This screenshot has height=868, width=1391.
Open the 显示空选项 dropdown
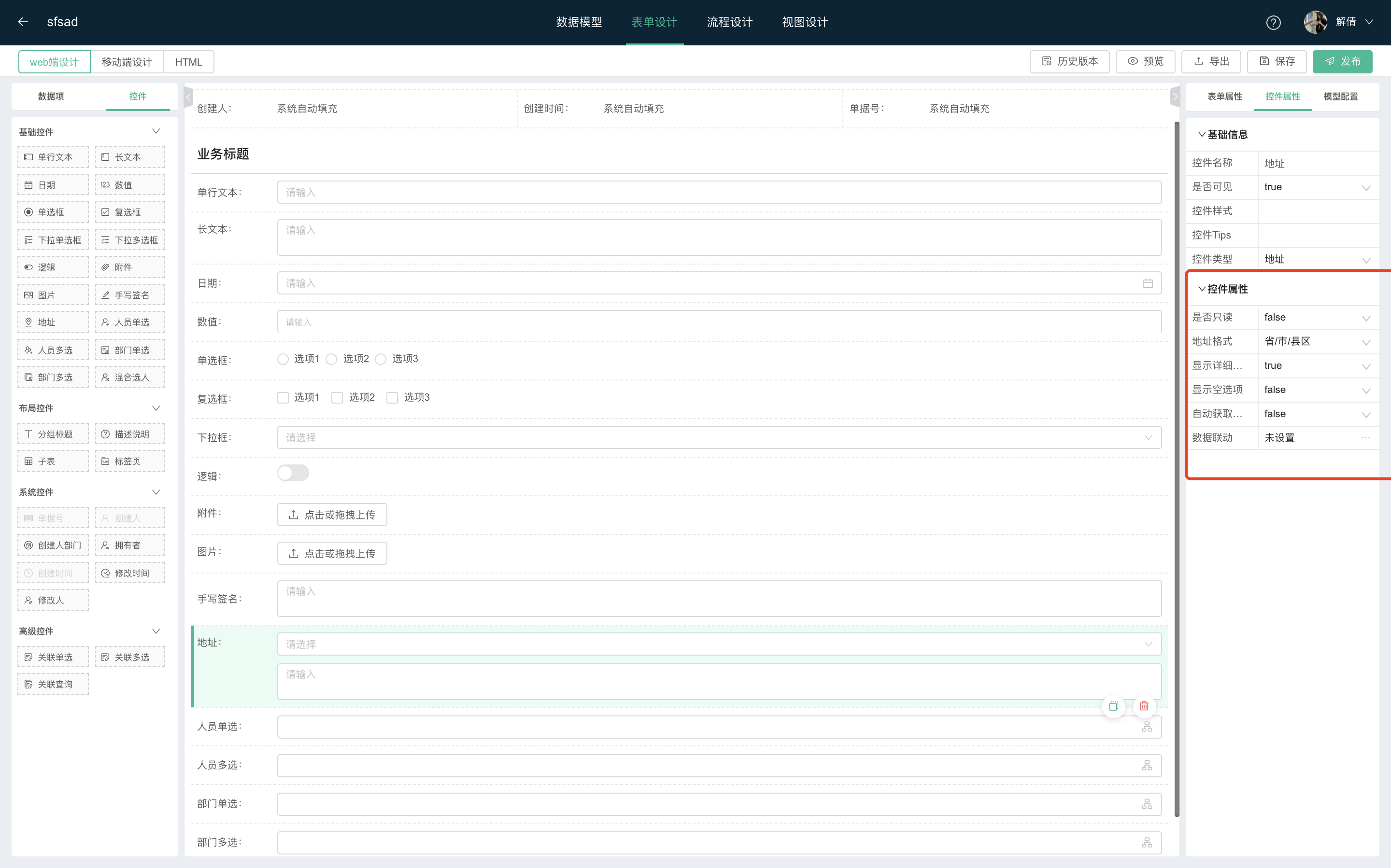click(1318, 390)
